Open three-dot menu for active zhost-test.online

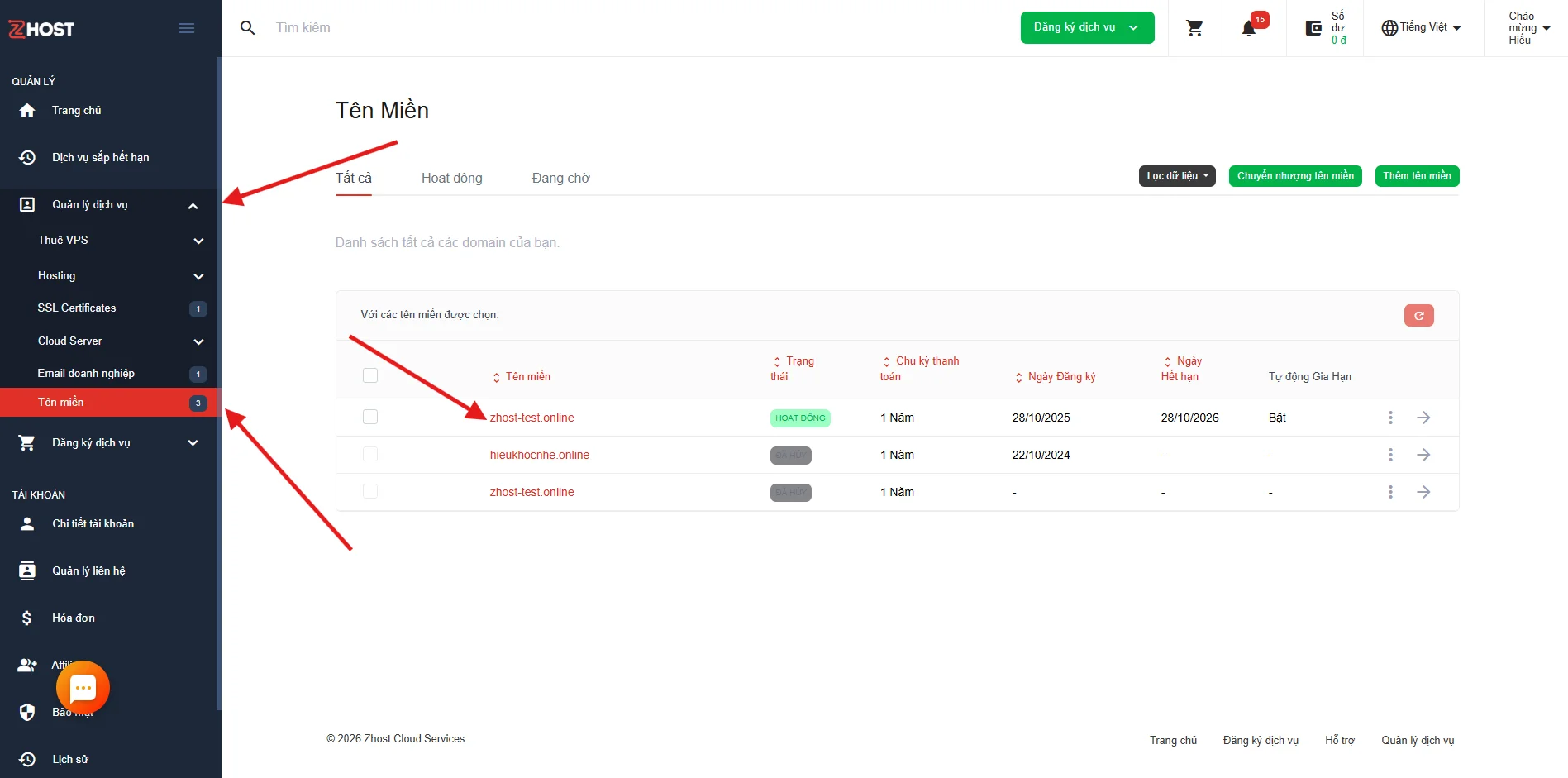(1390, 418)
